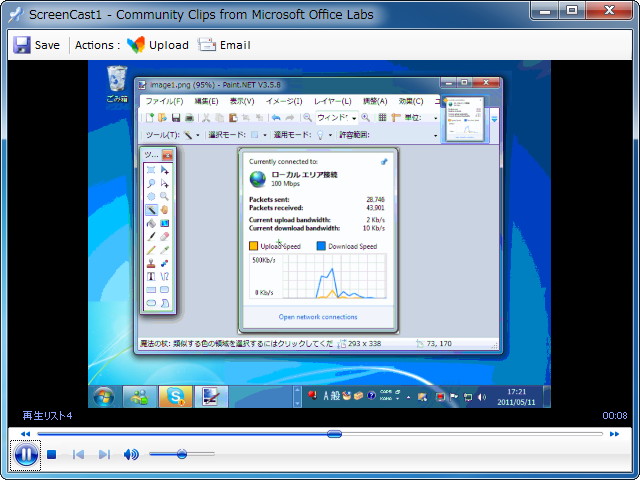Viewport: 640px width, 480px height.
Task: Click the 再生リスト4 playlist label
Action: pyautogui.click(x=47, y=416)
